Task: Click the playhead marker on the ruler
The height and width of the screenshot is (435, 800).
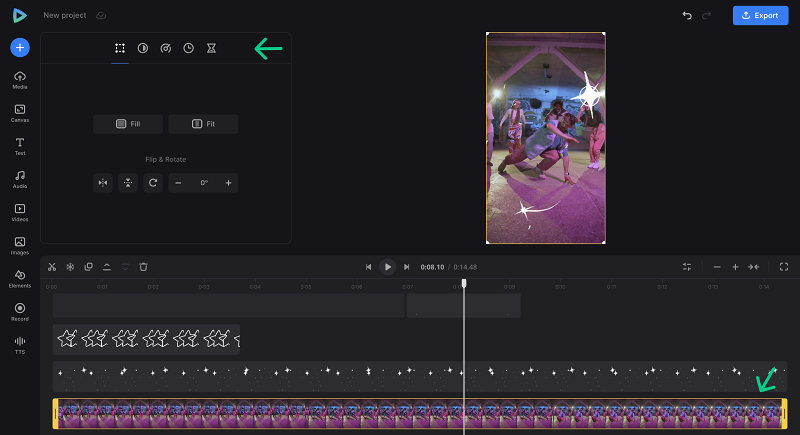Action: [464, 283]
